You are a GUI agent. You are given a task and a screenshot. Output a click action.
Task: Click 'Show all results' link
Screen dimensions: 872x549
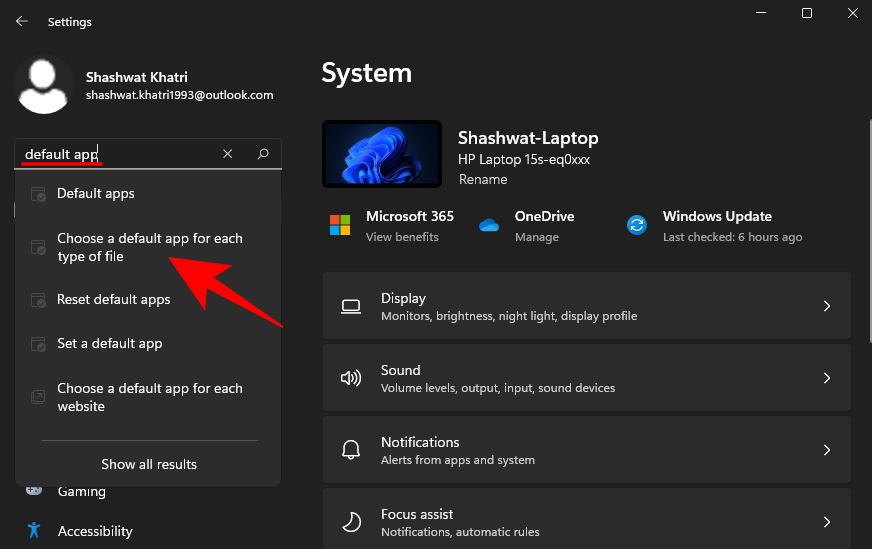(x=149, y=464)
